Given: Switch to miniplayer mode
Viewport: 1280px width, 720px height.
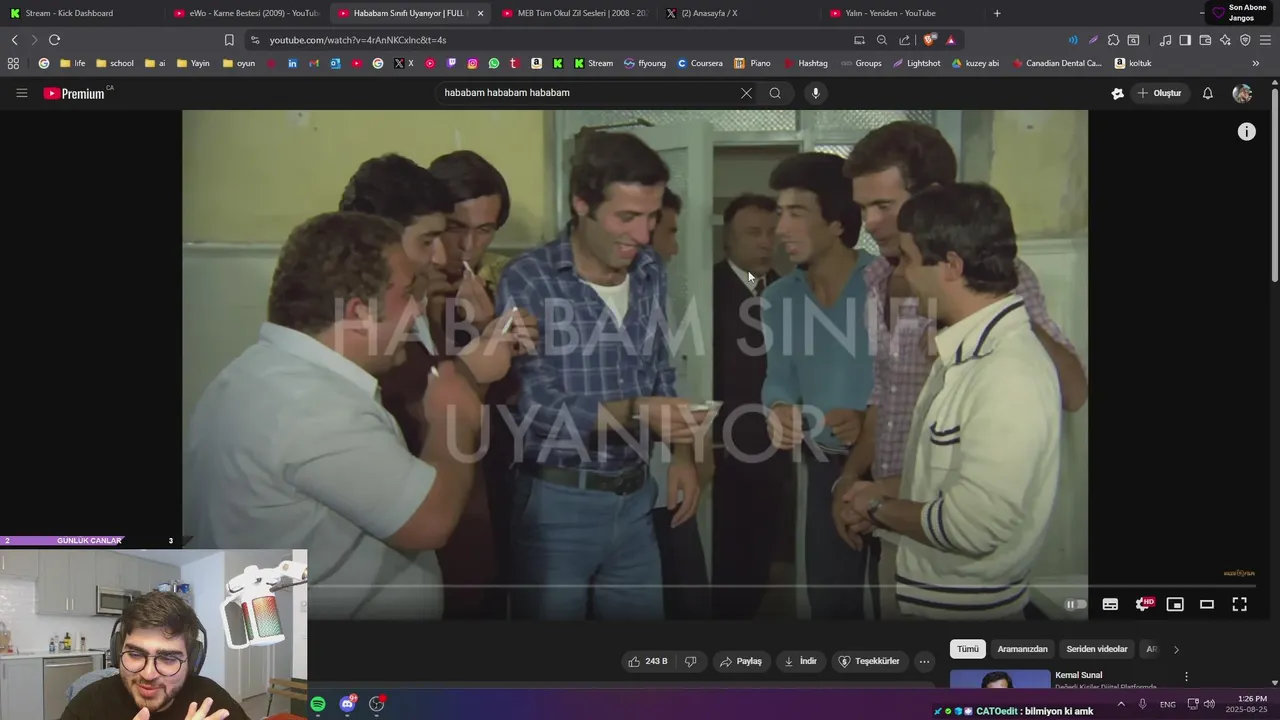Looking at the screenshot, I should pos(1175,604).
